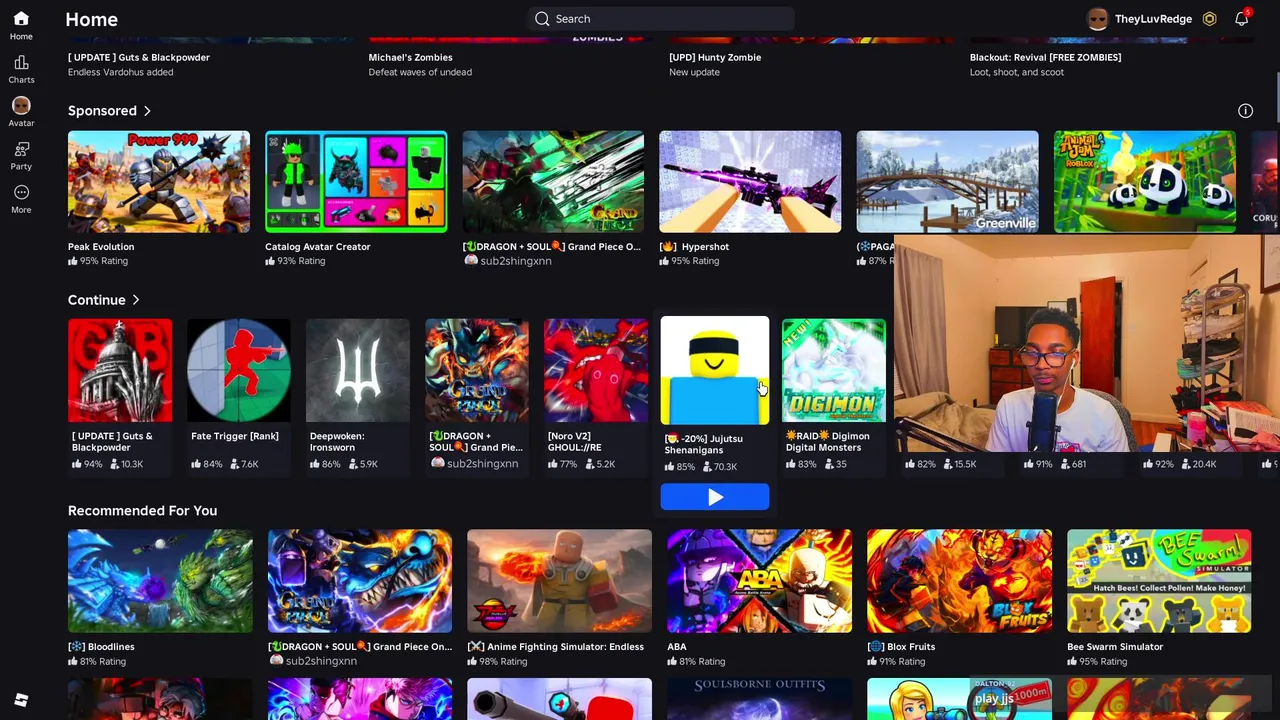Image resolution: width=1280 pixels, height=720 pixels.
Task: Open the Digimon Digital Monsters thumbnail
Action: (x=834, y=371)
